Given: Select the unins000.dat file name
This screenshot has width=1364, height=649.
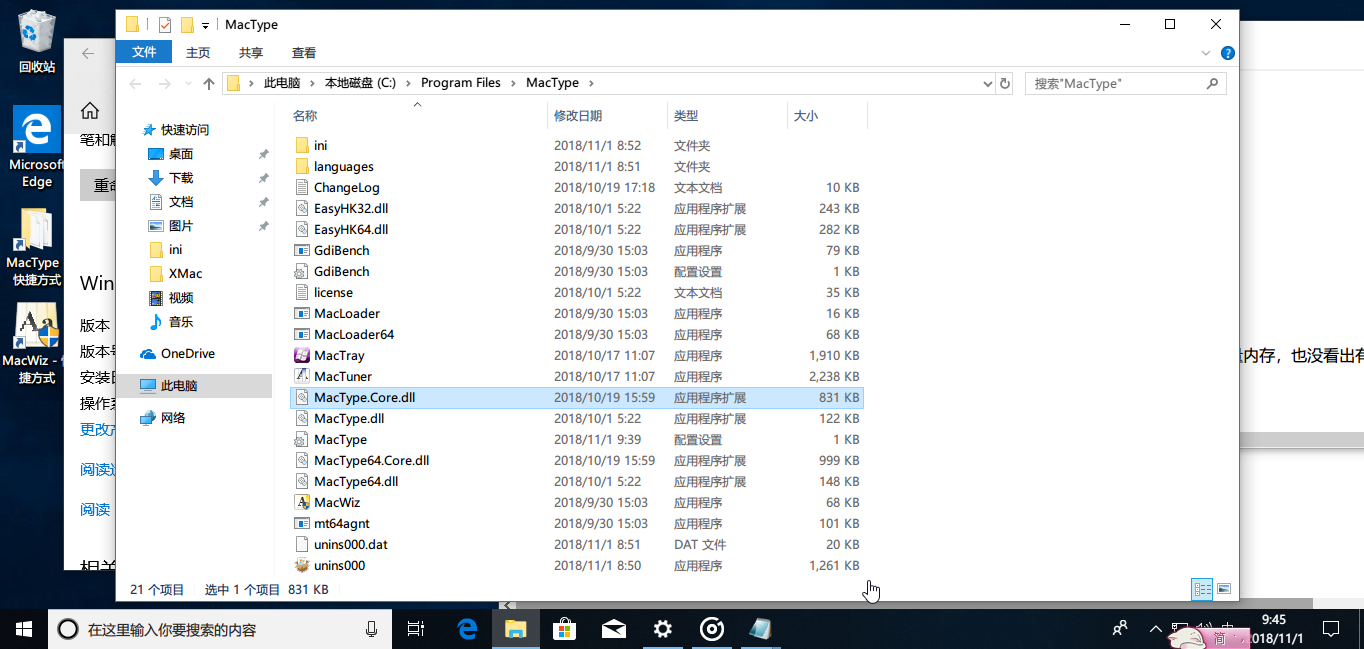Looking at the screenshot, I should pos(350,545).
